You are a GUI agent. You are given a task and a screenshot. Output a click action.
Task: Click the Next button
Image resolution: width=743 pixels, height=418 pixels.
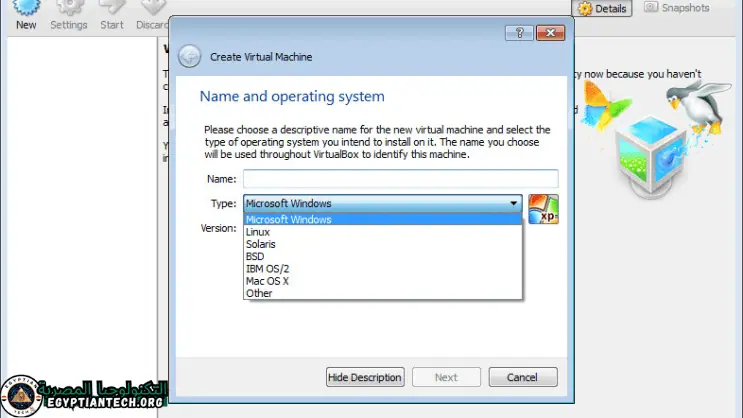[446, 377]
